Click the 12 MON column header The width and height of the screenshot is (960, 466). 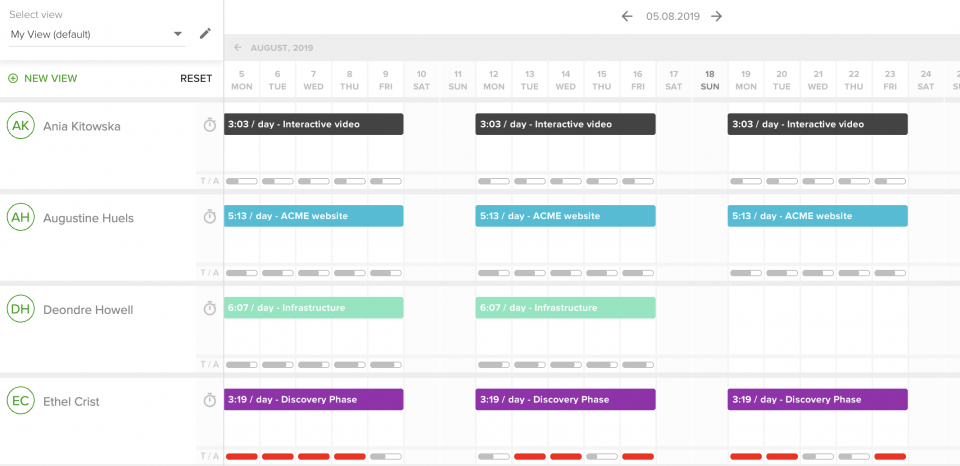[493, 80]
